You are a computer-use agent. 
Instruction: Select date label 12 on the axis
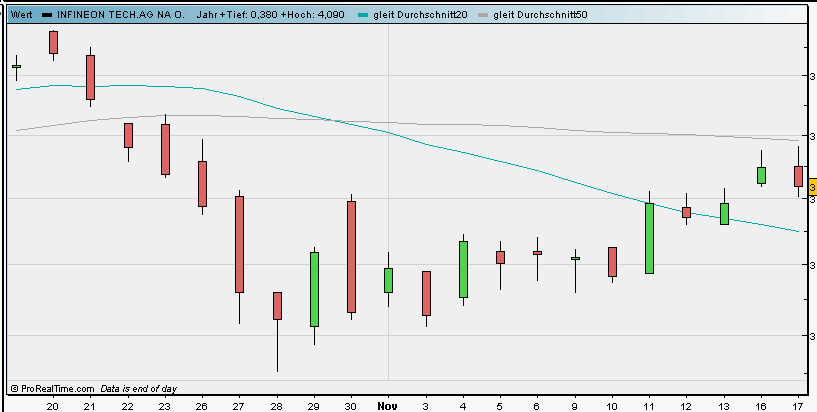[x=686, y=406]
